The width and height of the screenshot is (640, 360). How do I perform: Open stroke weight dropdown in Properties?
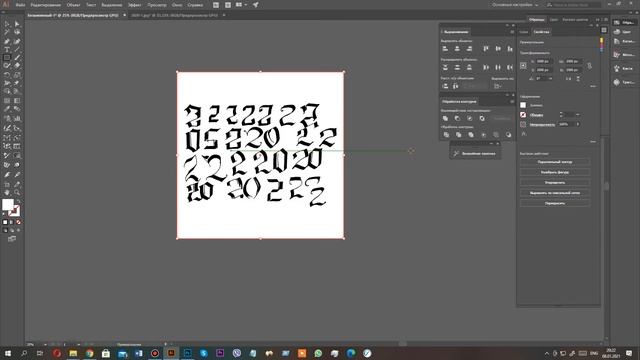click(577, 115)
